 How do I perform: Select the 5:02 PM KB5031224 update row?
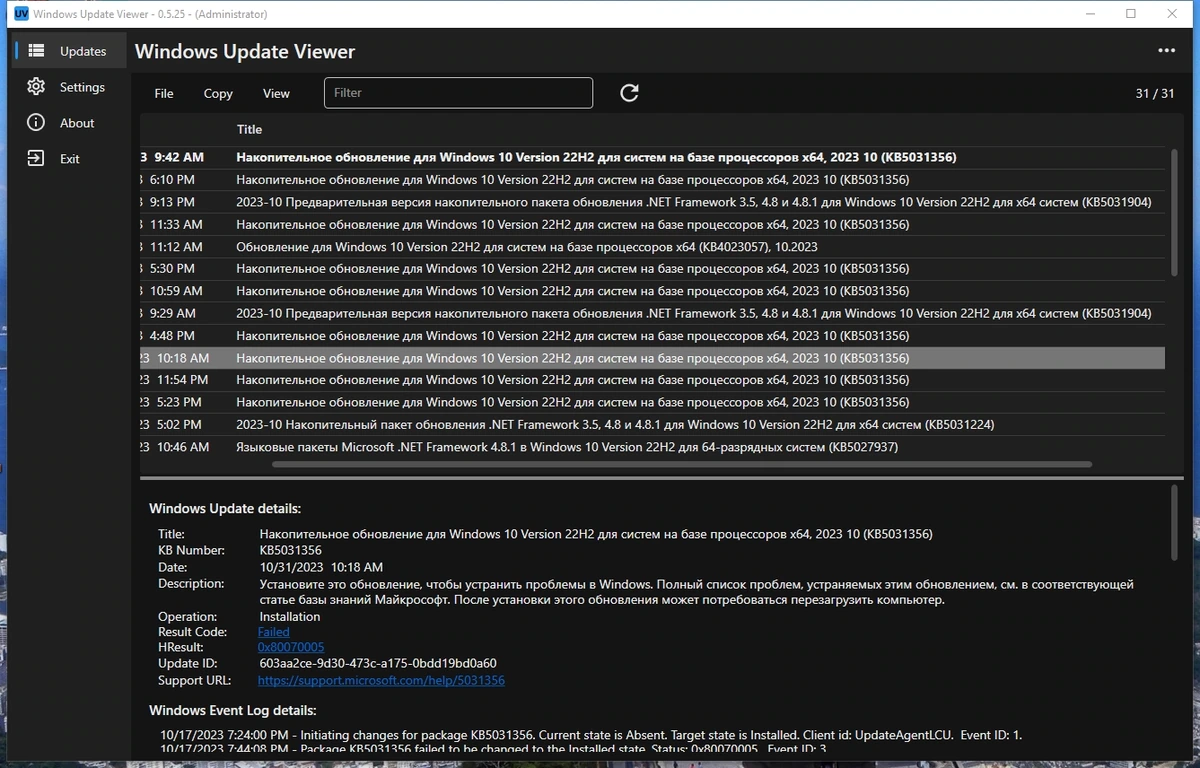(x=652, y=424)
